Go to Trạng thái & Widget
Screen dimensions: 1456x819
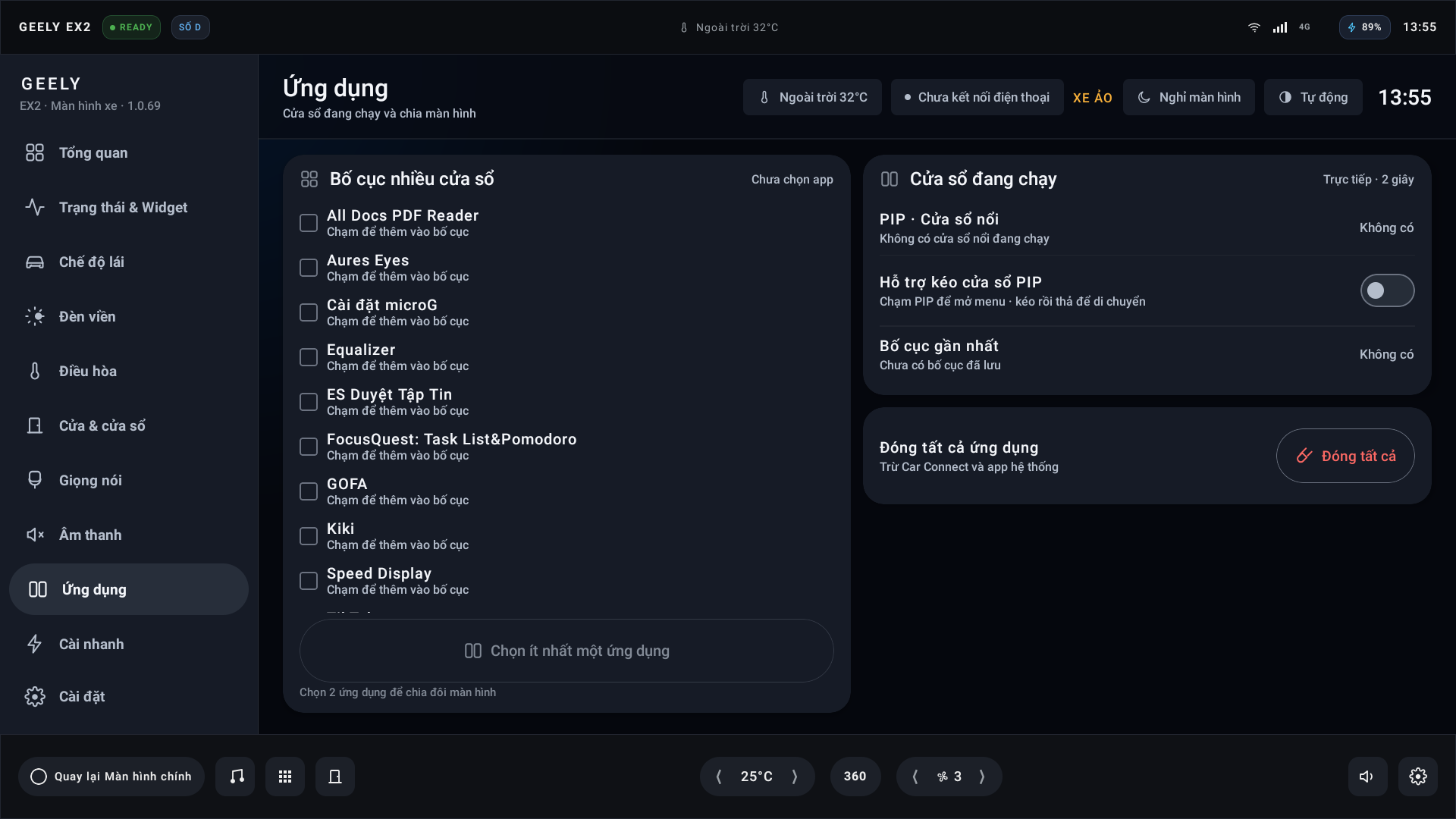(x=129, y=207)
